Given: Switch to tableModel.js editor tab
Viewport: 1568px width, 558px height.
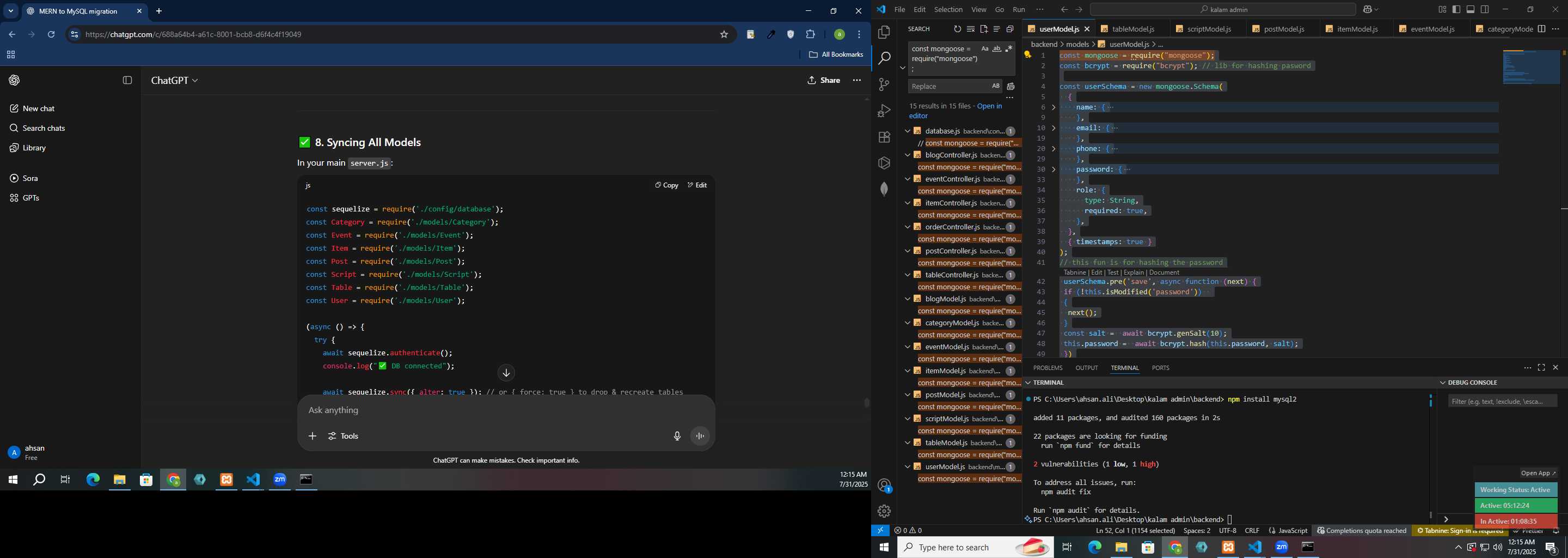Looking at the screenshot, I should click(x=1133, y=29).
